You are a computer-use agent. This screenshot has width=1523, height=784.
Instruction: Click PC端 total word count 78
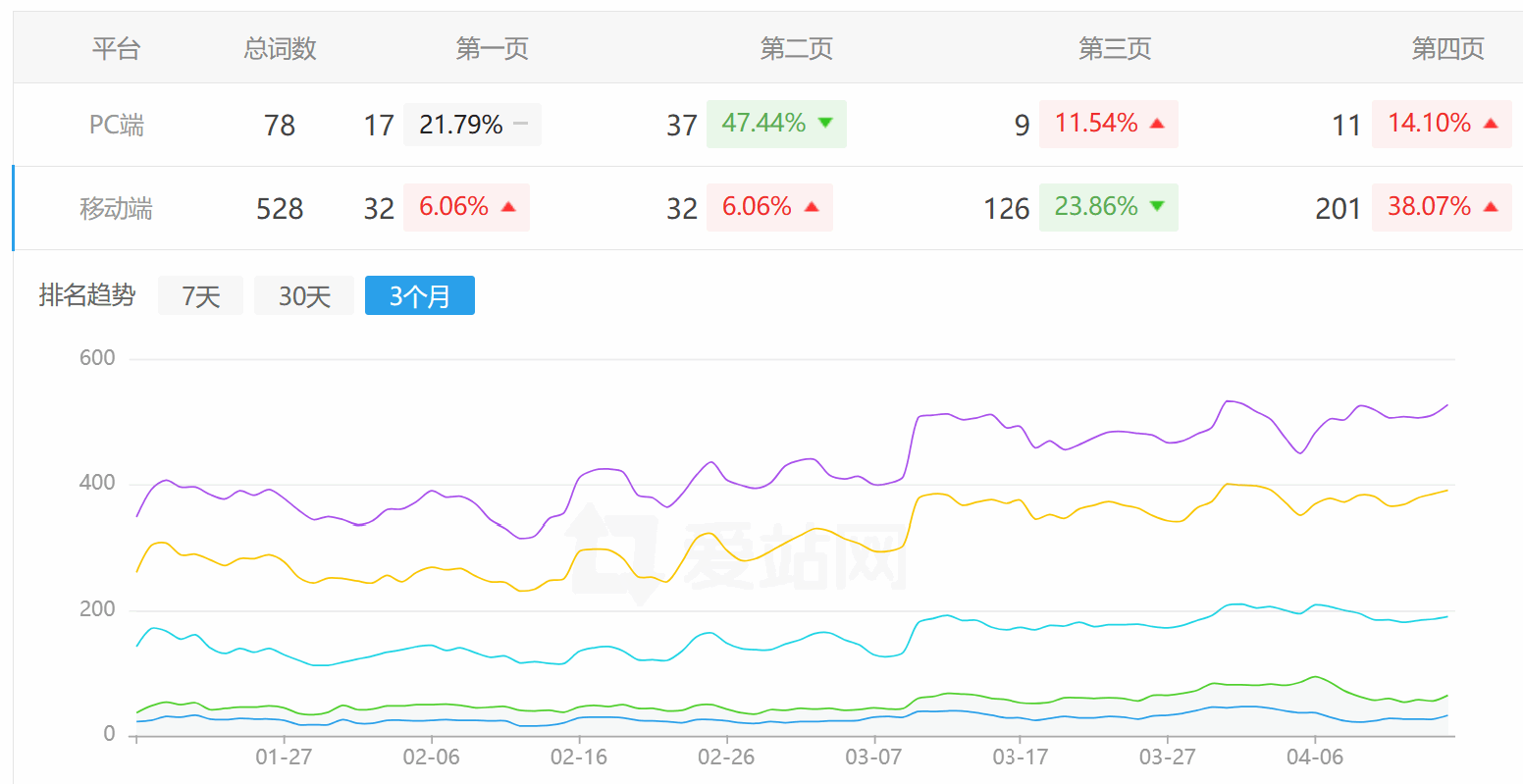point(280,126)
